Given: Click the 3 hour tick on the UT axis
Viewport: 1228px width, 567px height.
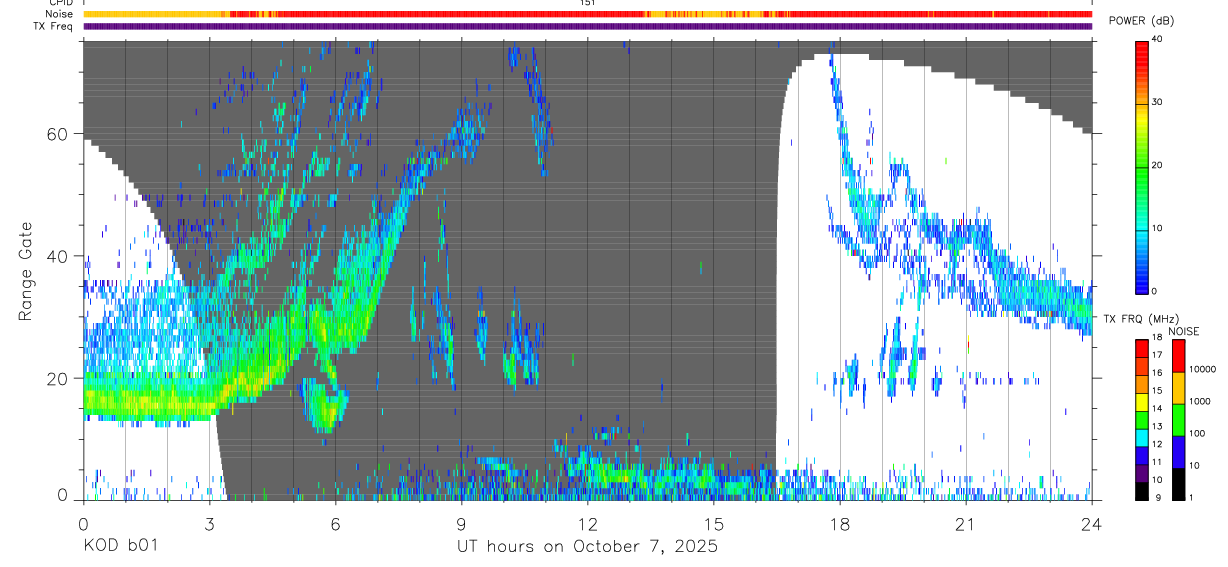Looking at the screenshot, I should pyautogui.click(x=209, y=523).
